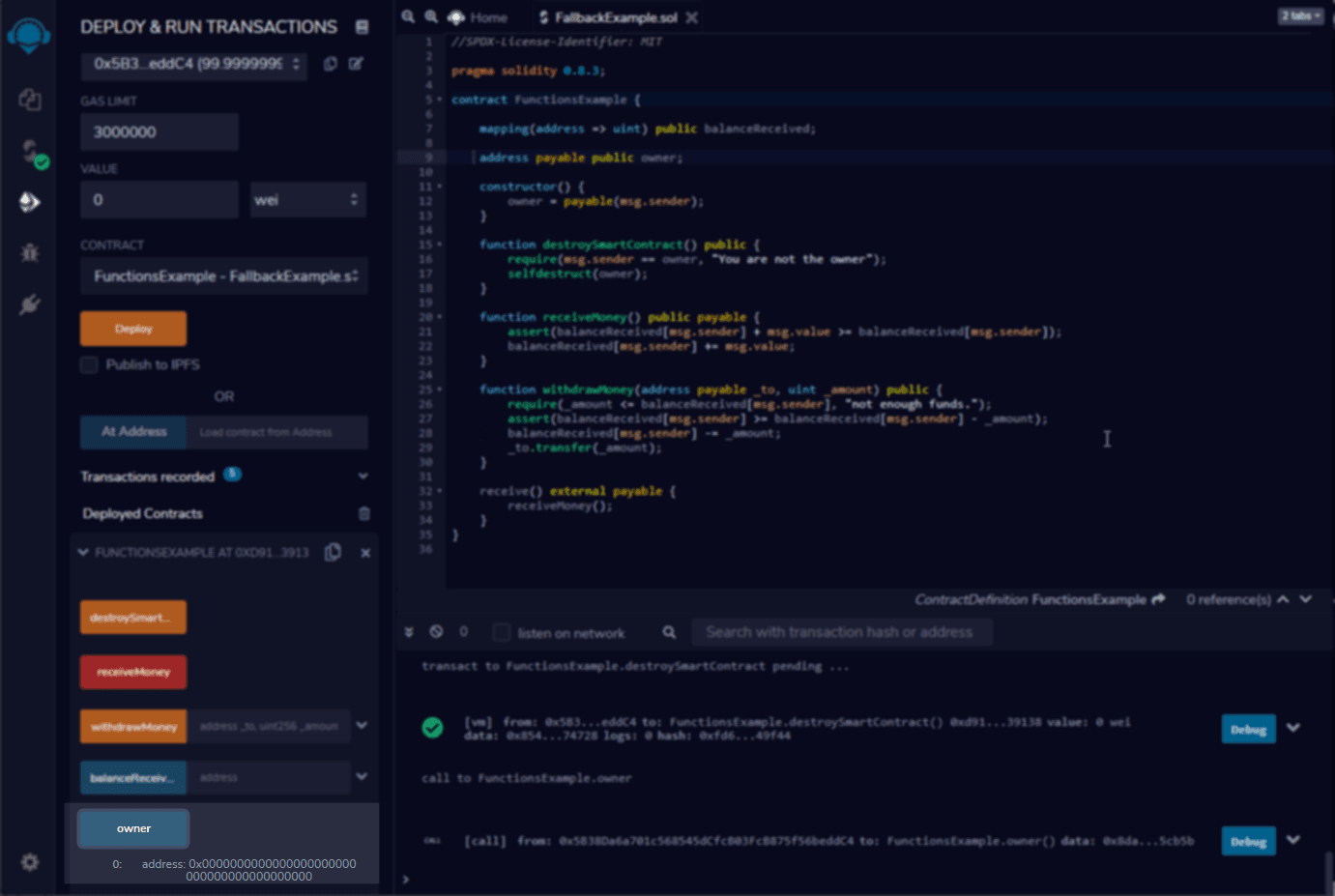
Task: Open the File explorers sidebar icon
Action: (30, 100)
